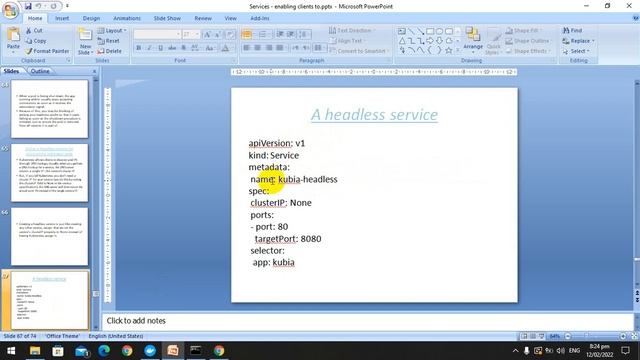Viewport: 640px width, 360px height.
Task: Click to add notes field
Action: (x=367, y=321)
